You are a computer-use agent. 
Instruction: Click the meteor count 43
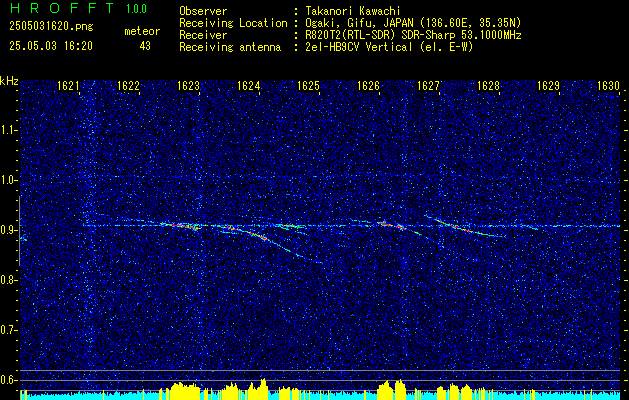(145, 46)
